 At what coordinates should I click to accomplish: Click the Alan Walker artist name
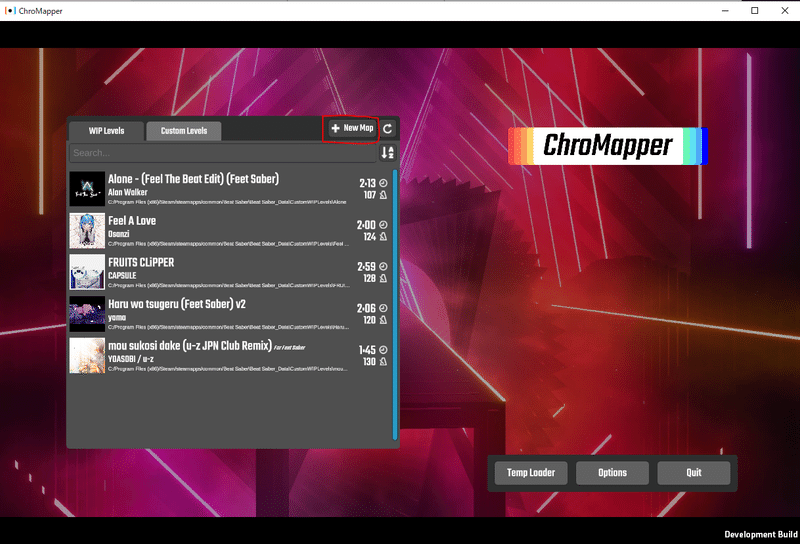coord(128,192)
